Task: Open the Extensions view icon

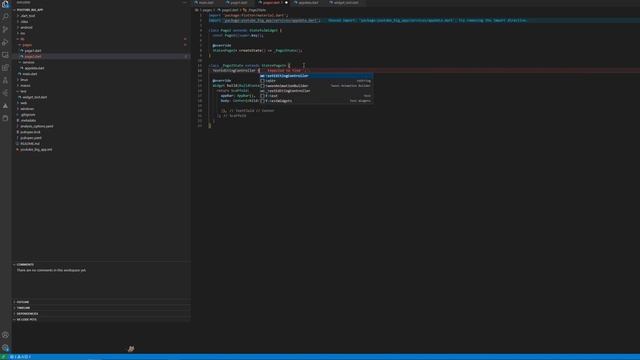Action: [x=5, y=68]
